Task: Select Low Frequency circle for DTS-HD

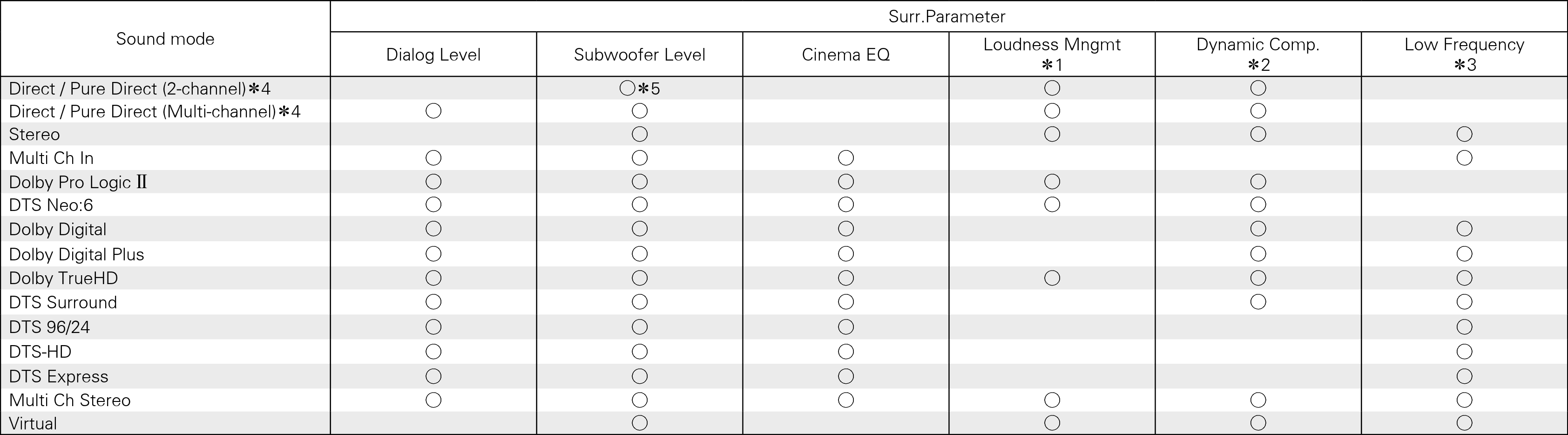Action: click(1465, 352)
